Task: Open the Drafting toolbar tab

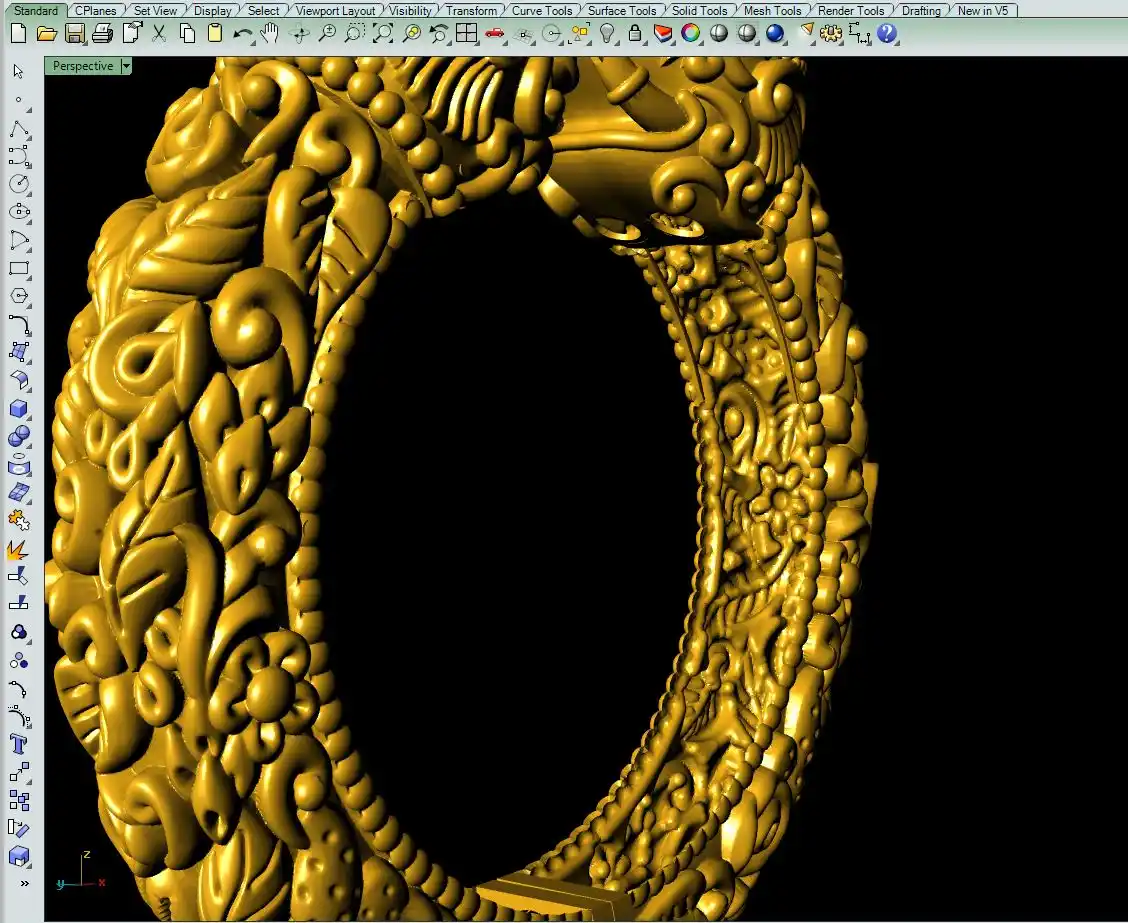Action: click(x=920, y=11)
